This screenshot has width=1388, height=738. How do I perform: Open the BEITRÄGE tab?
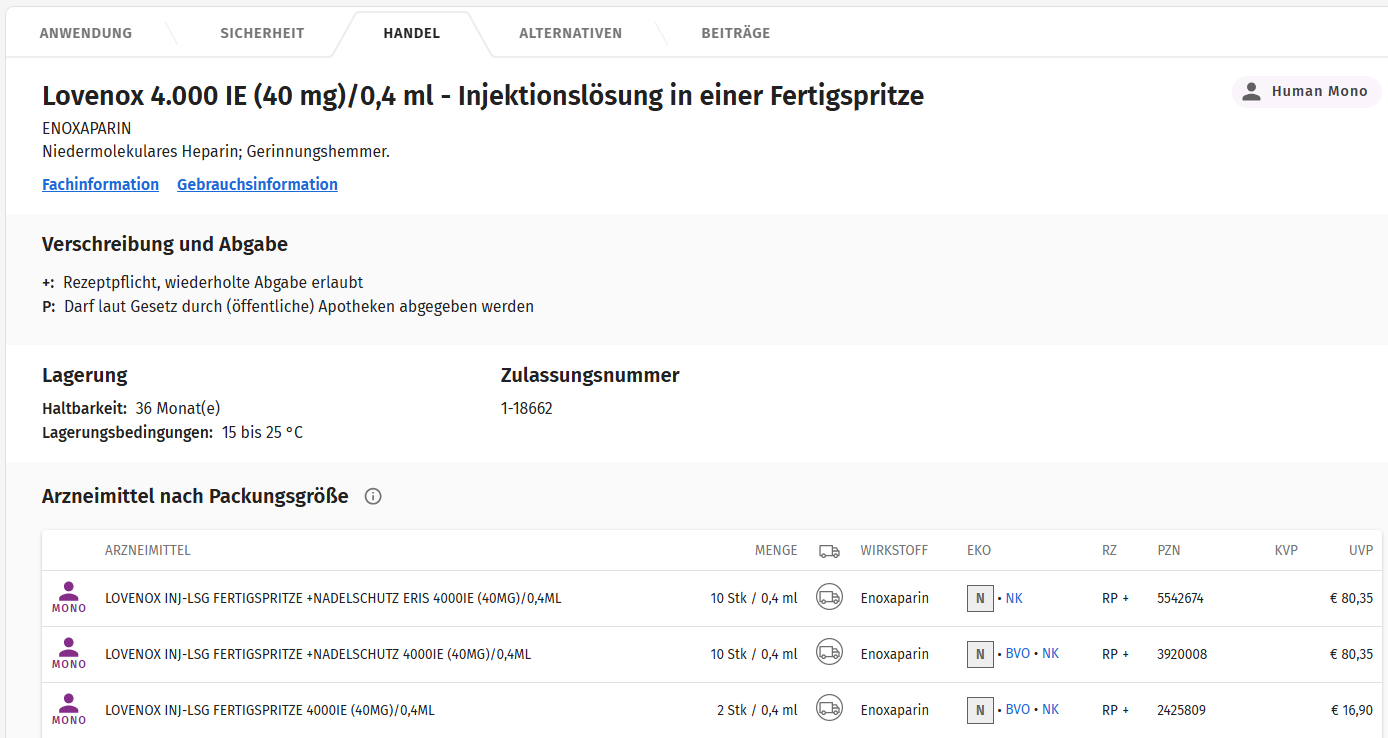click(736, 33)
